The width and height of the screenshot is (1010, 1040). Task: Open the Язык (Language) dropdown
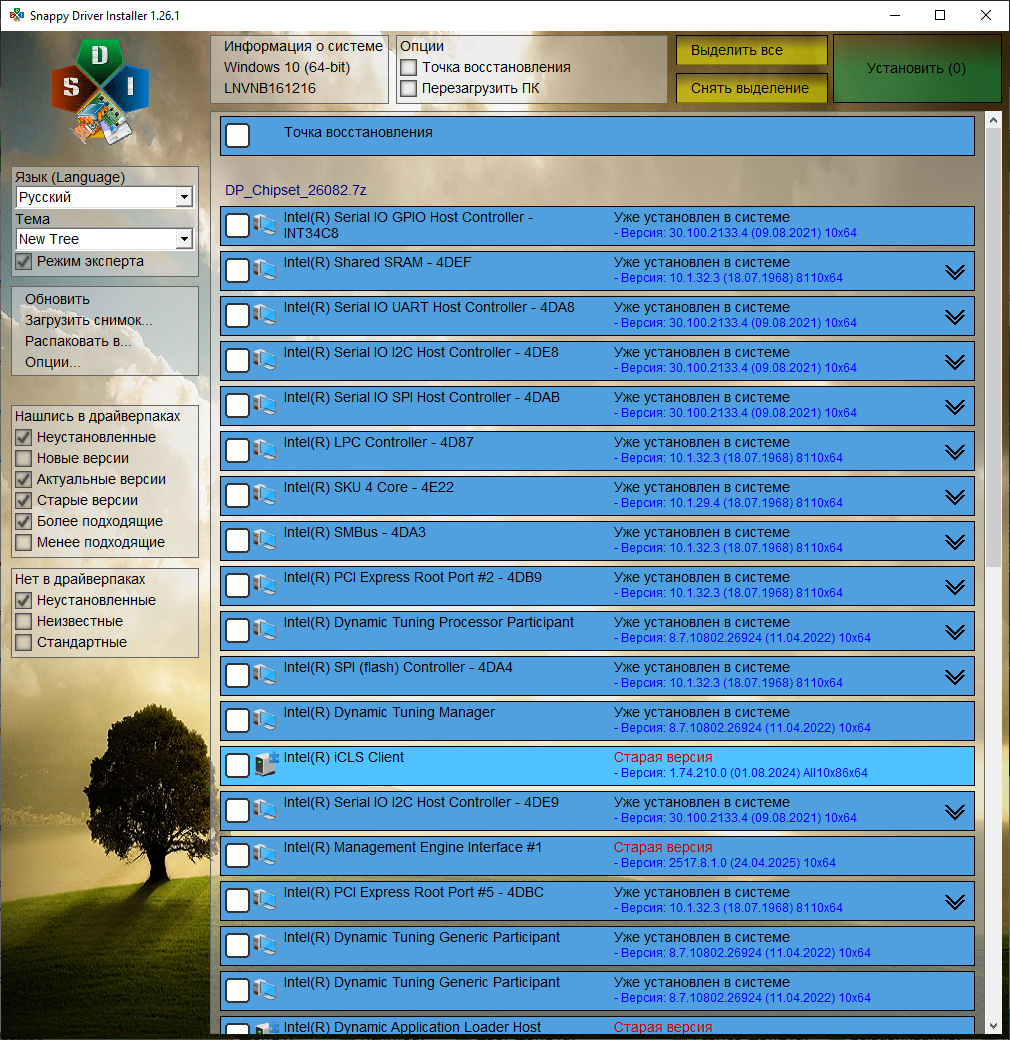[x=104, y=197]
